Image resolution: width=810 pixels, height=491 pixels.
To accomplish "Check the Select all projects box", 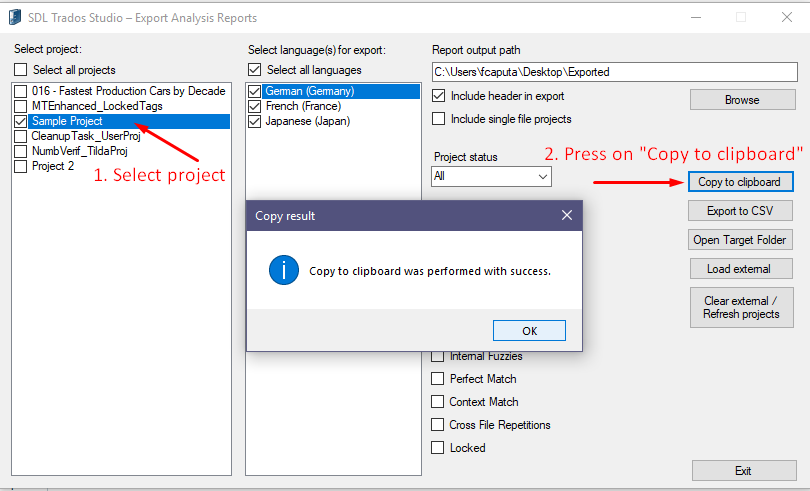I will [x=21, y=70].
